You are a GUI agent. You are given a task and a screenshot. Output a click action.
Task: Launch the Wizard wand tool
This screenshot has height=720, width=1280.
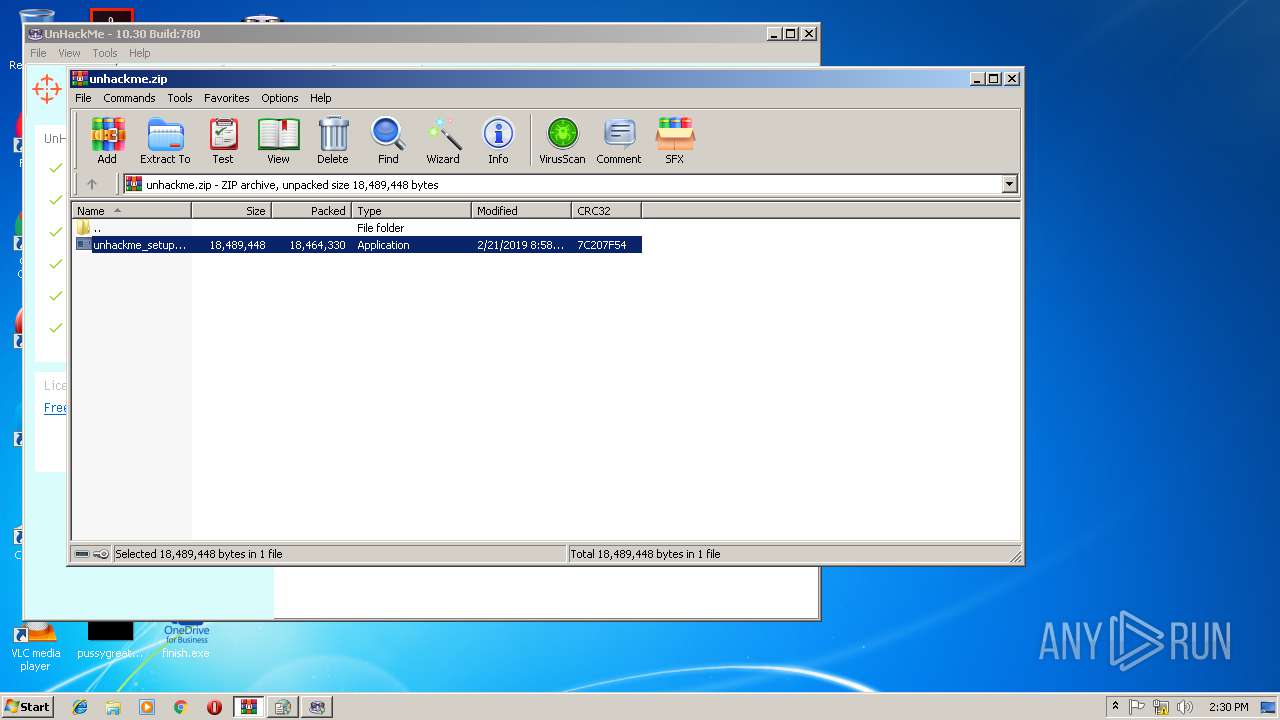443,140
